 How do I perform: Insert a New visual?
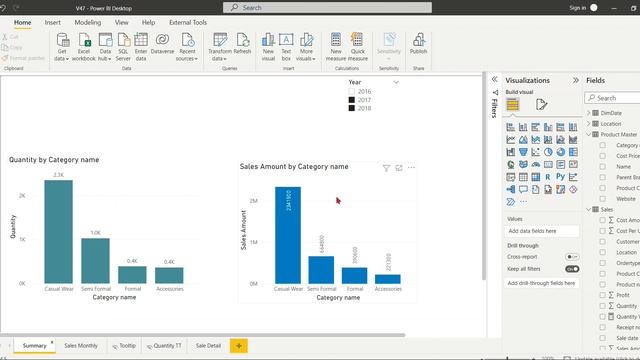click(268, 47)
